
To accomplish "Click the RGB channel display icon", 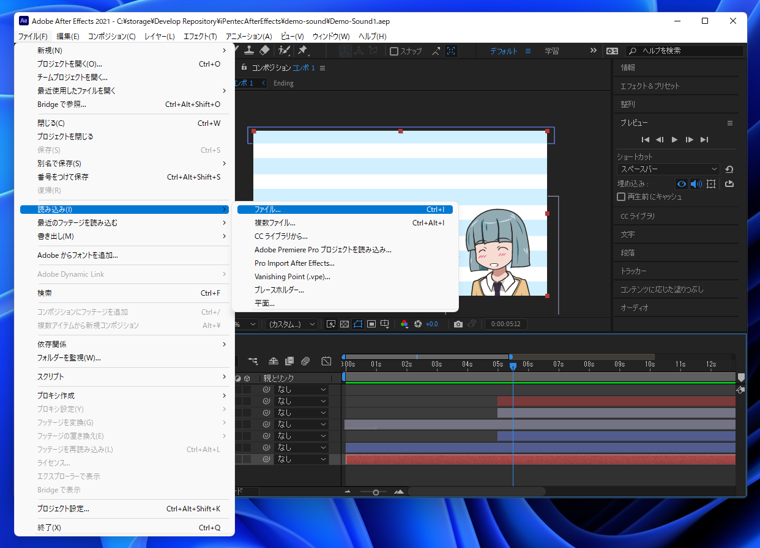I will click(404, 324).
